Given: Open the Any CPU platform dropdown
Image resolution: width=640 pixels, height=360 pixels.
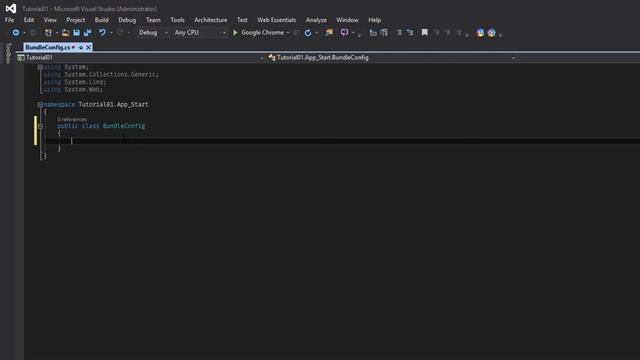Looking at the screenshot, I should click(200, 33).
